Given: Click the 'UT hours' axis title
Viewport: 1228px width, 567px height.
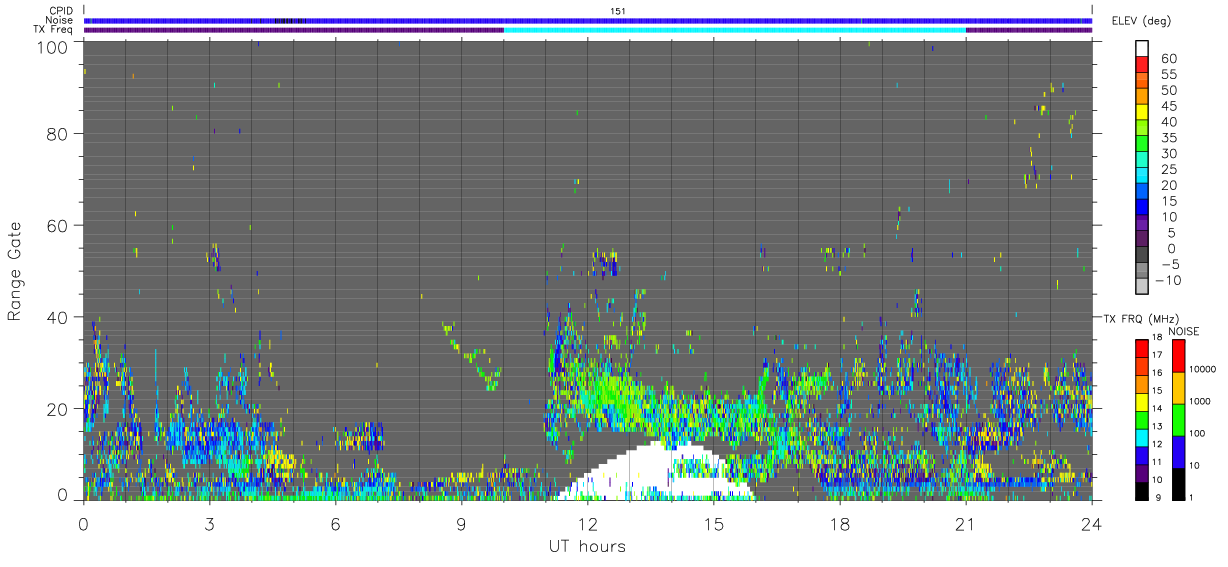Looking at the screenshot, I should pyautogui.click(x=587, y=546).
